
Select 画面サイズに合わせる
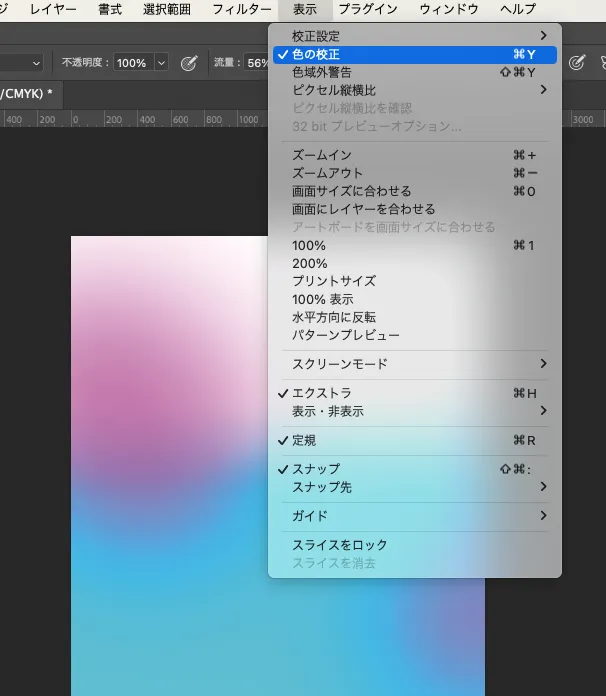(415, 191)
